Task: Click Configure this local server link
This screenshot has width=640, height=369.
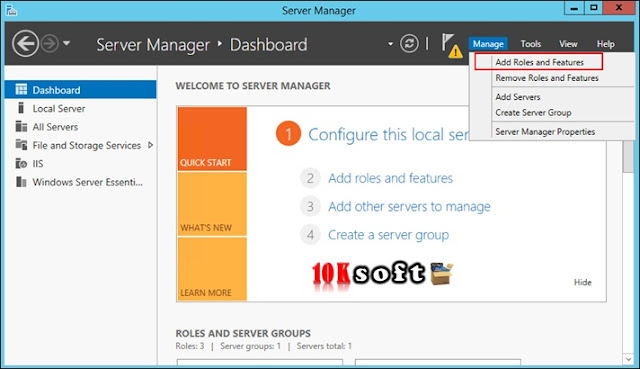Action: (x=388, y=134)
